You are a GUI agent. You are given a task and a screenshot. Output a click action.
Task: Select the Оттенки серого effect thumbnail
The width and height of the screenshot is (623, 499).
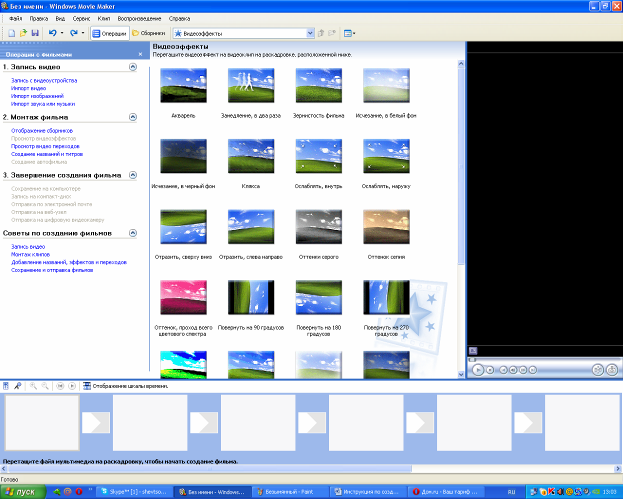click(319, 227)
